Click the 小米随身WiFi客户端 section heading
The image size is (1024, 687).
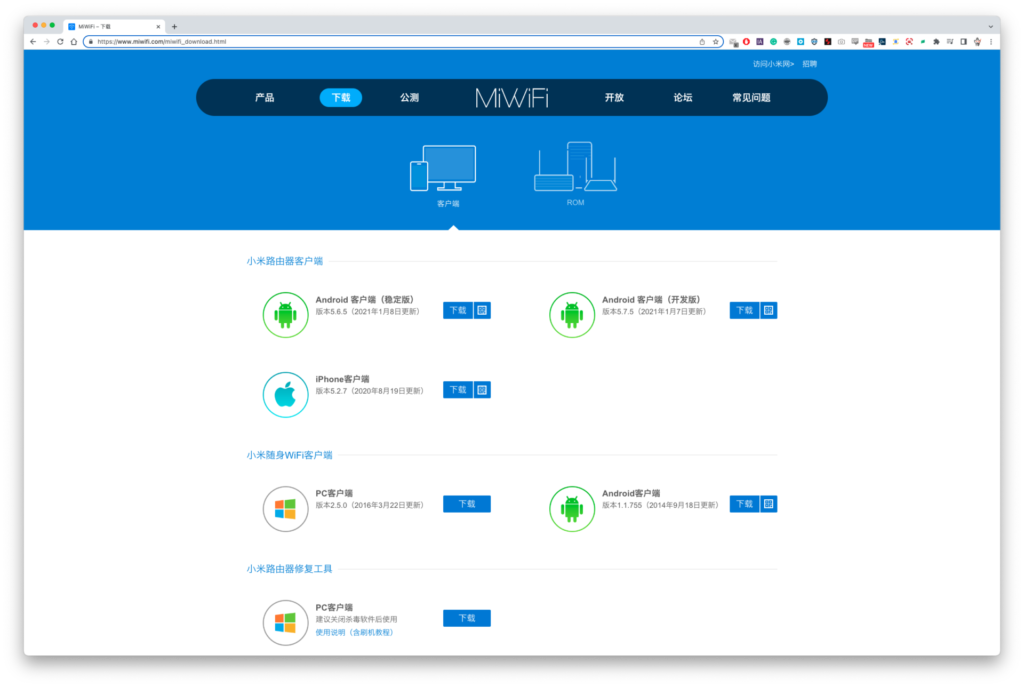pos(289,455)
